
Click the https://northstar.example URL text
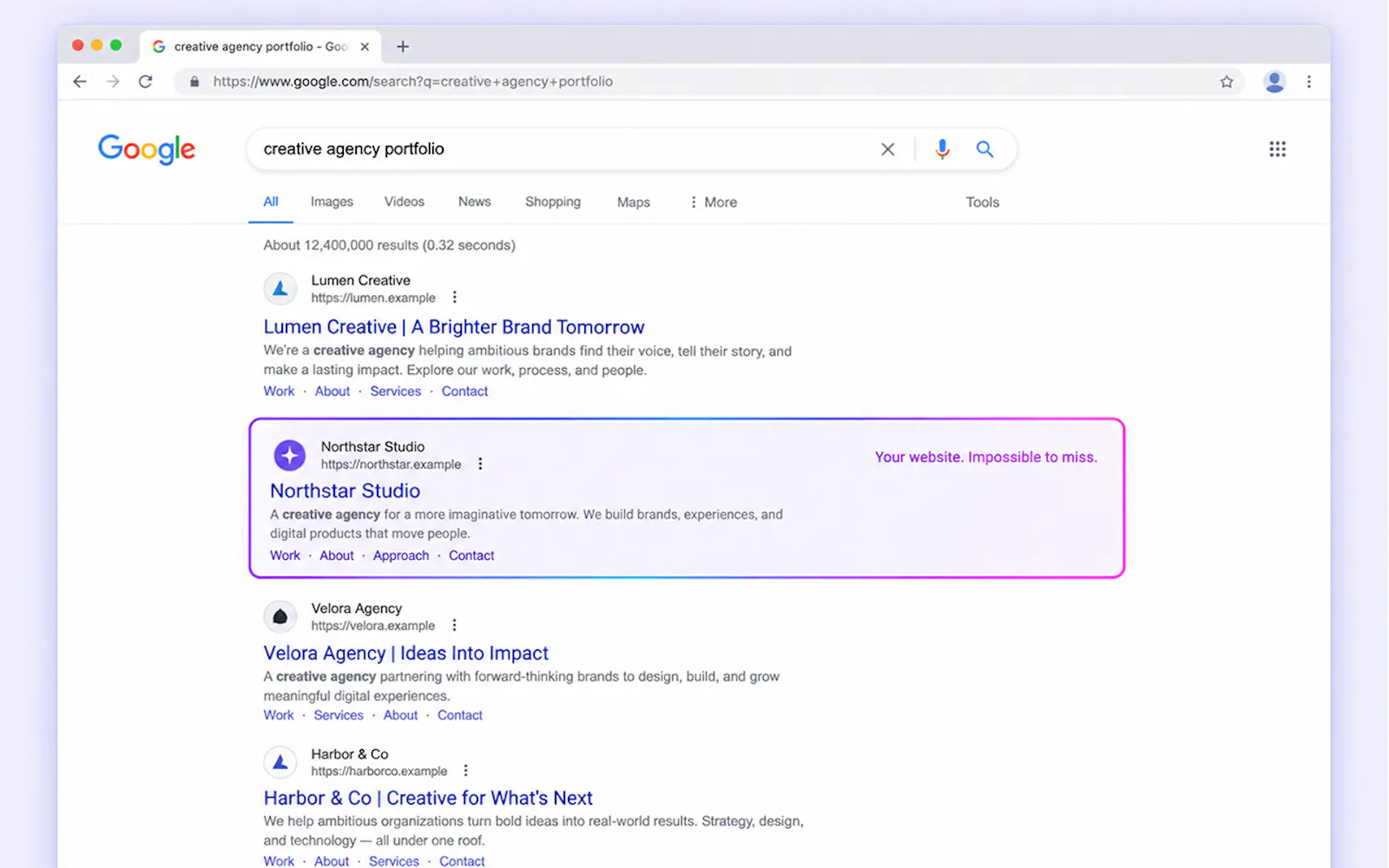coord(392,464)
